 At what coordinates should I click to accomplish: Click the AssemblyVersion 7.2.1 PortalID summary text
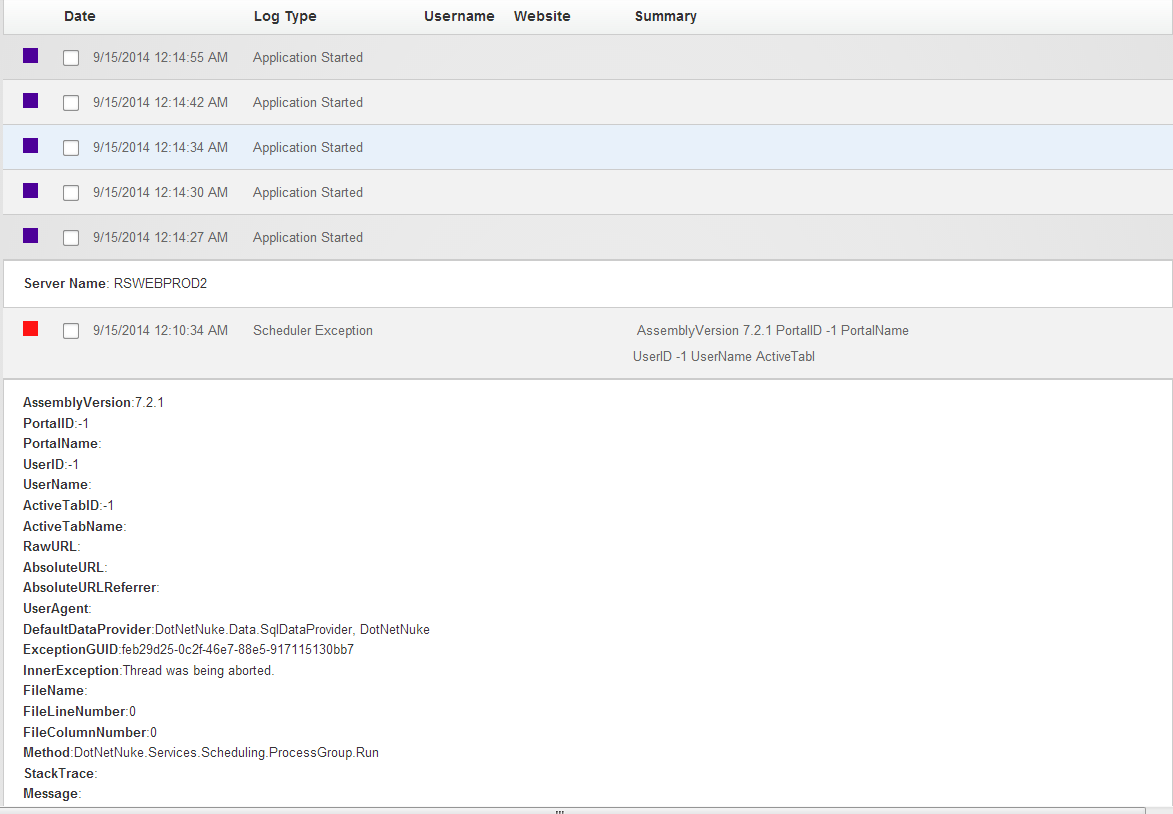(773, 331)
